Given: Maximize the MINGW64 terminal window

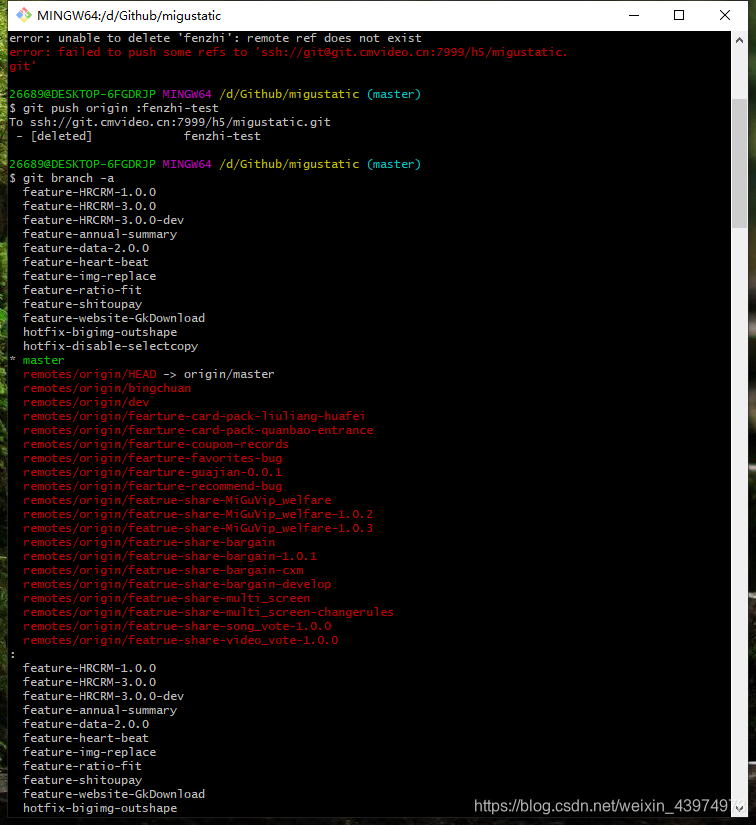Looking at the screenshot, I should tap(679, 15).
